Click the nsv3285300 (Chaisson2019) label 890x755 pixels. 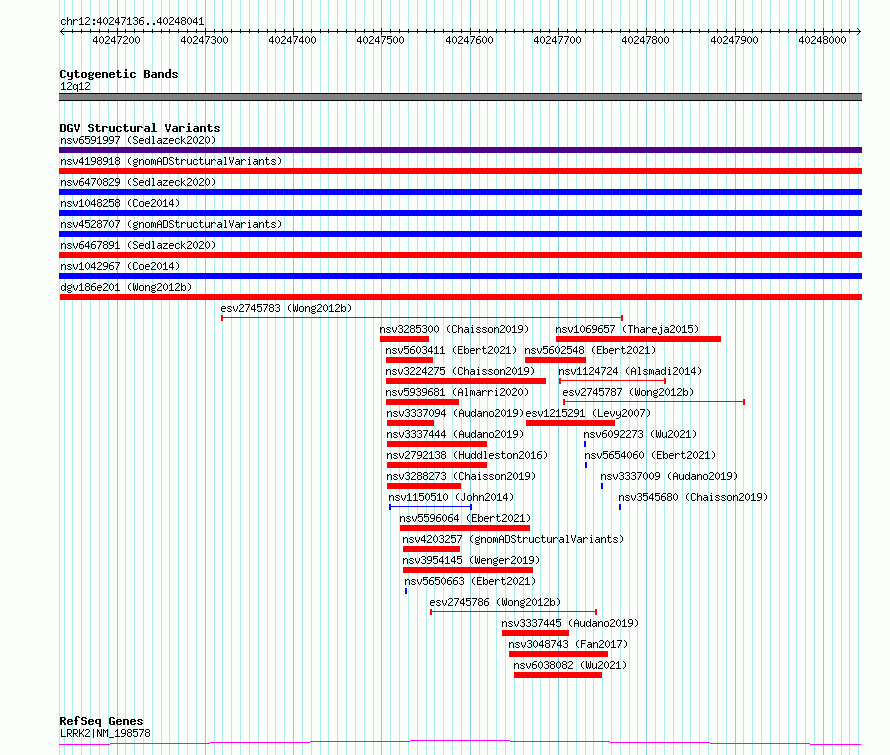coord(454,329)
